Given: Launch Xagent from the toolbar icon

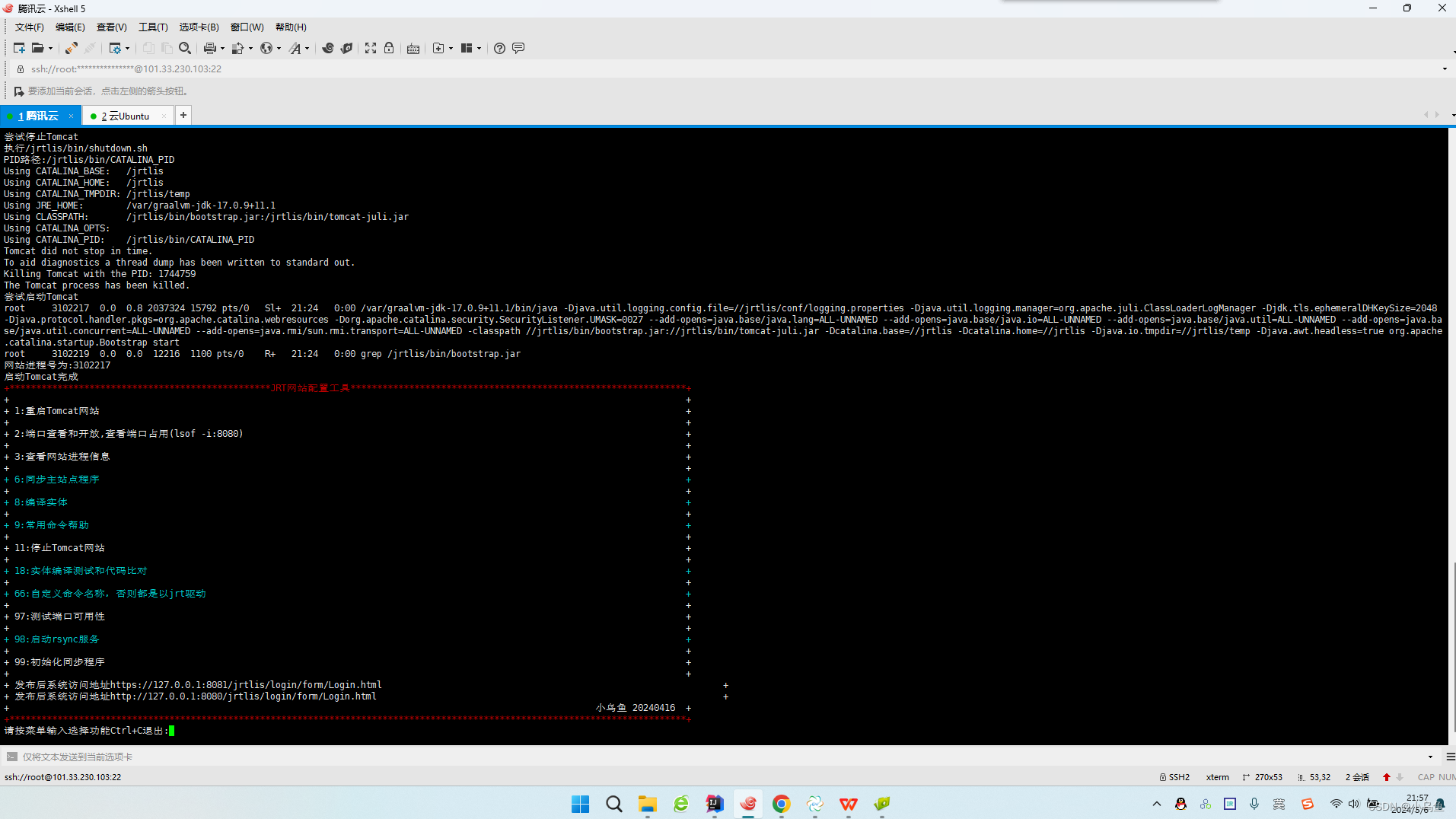Looking at the screenshot, I should pyautogui.click(x=347, y=48).
